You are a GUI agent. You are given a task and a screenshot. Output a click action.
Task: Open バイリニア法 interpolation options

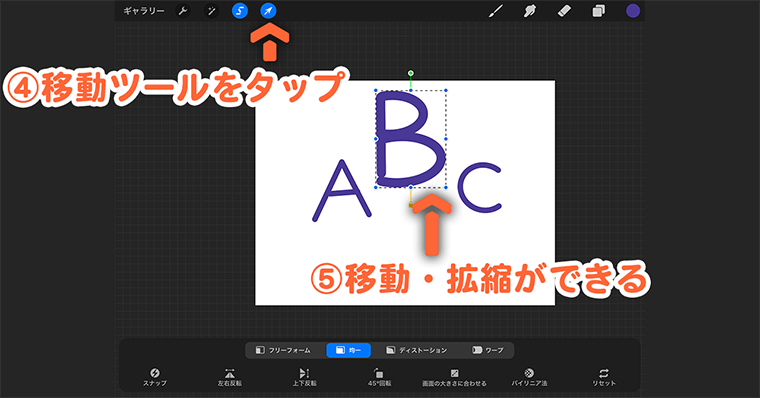point(529,377)
